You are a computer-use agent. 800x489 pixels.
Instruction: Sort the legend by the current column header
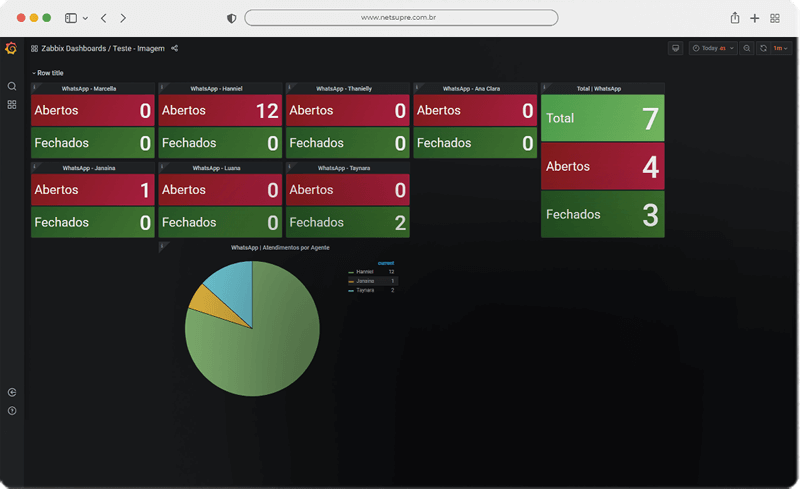(x=385, y=263)
